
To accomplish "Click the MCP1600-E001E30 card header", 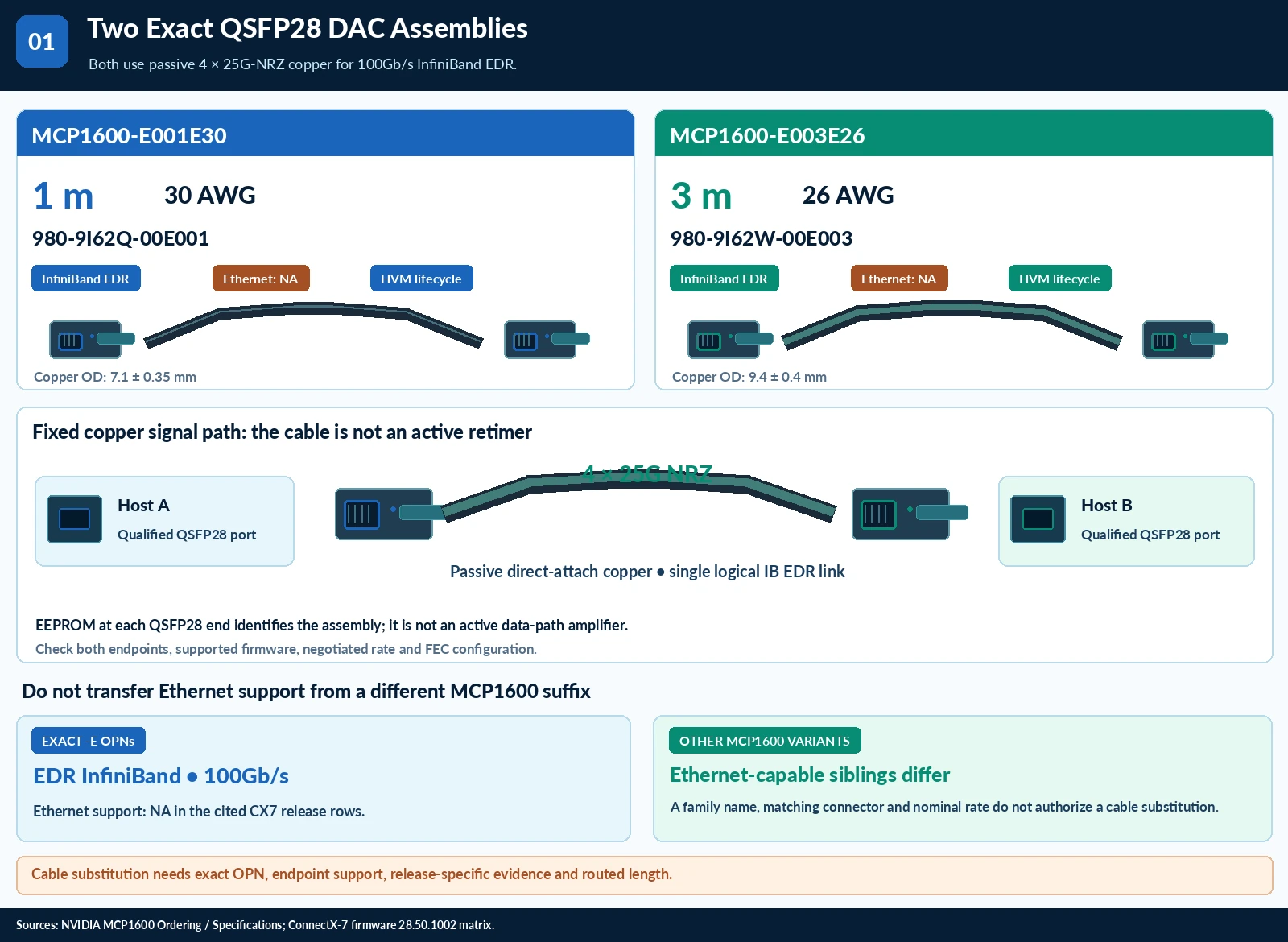I will tap(325, 134).
